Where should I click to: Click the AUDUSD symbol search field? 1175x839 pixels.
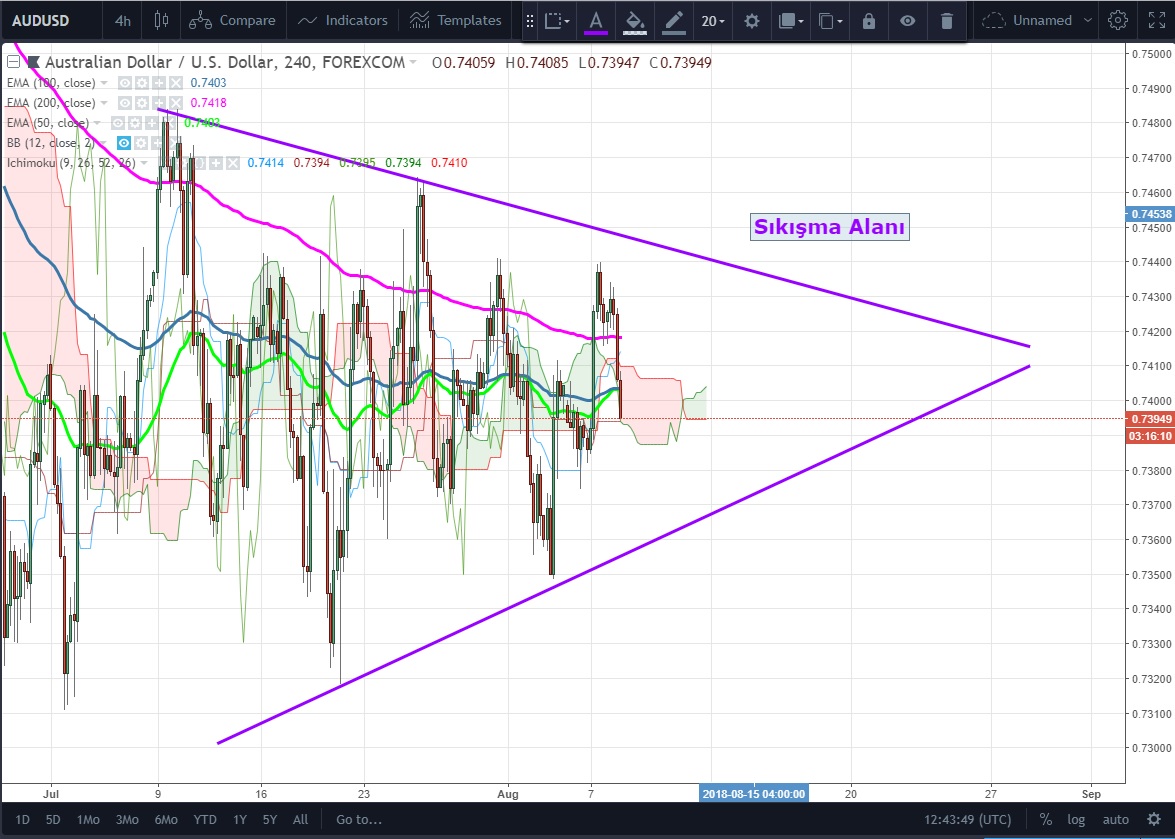[x=40, y=20]
